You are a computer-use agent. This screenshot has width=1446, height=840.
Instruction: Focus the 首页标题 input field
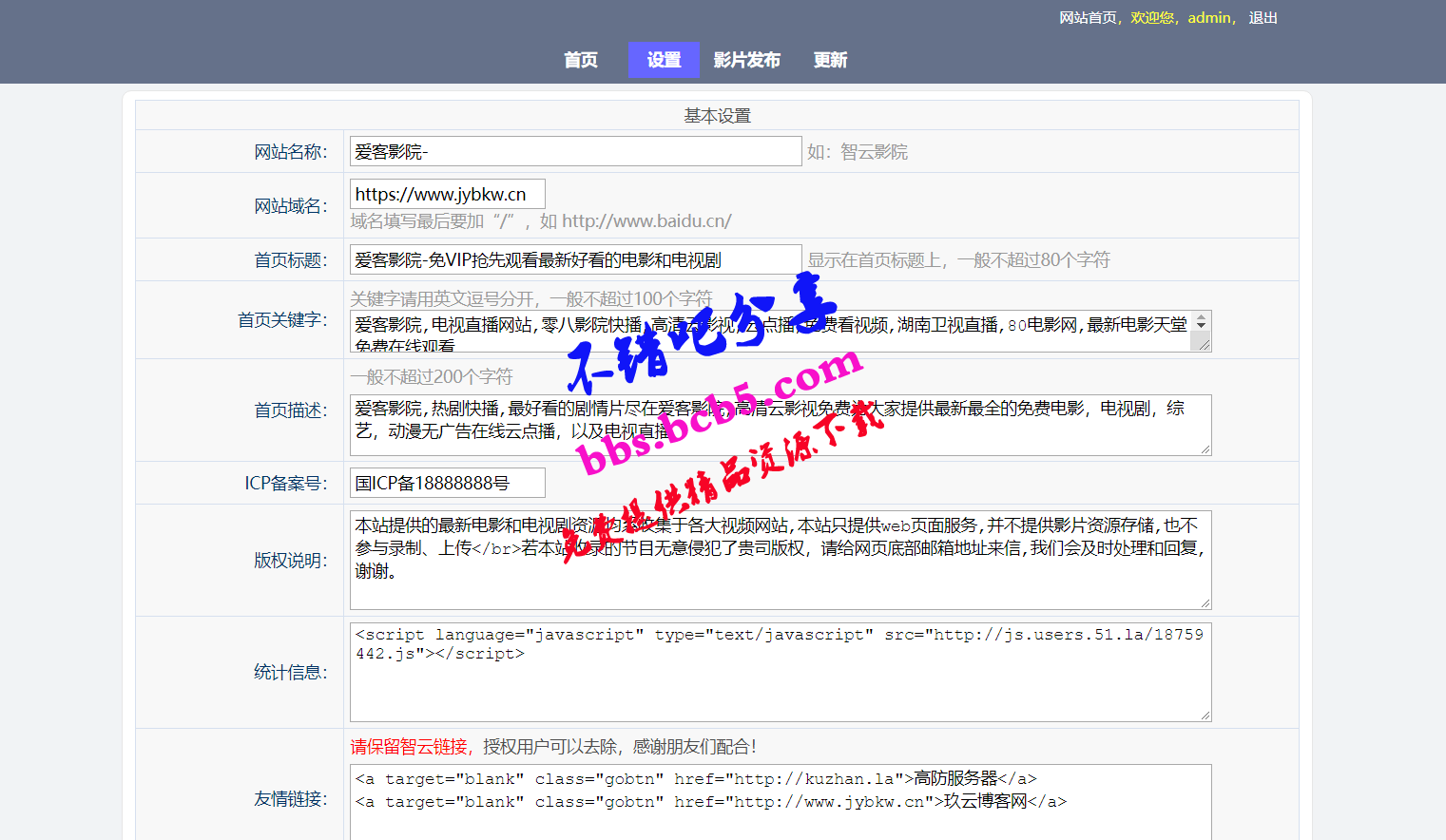[x=576, y=259]
